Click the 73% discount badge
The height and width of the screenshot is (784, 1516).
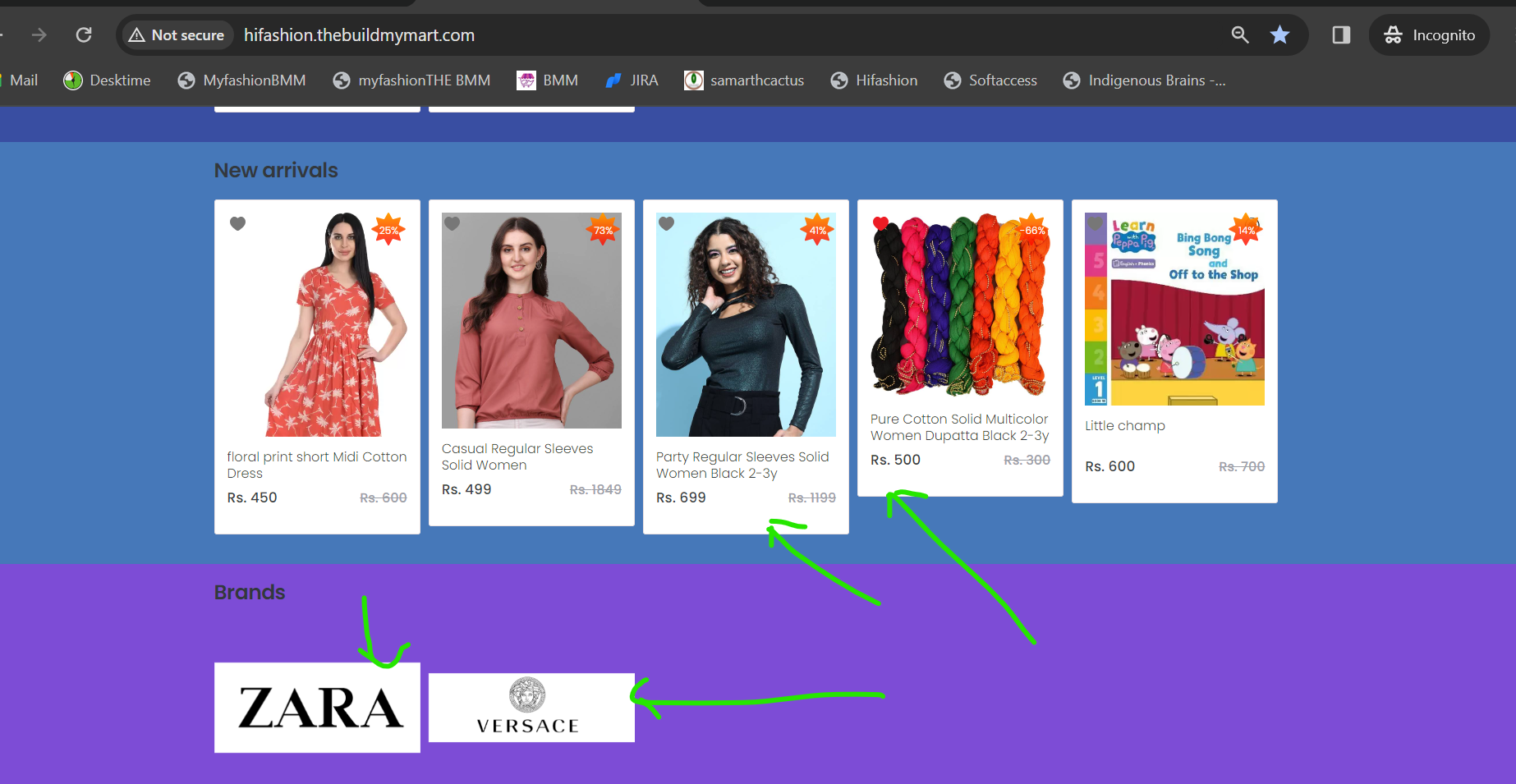click(603, 231)
